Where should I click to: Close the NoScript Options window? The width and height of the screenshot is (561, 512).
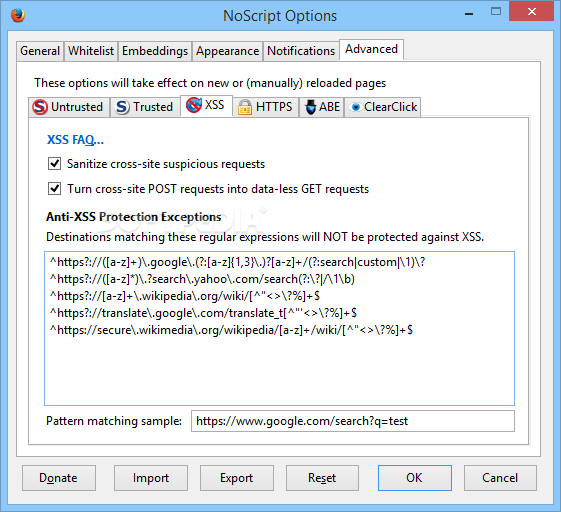tap(532, 11)
